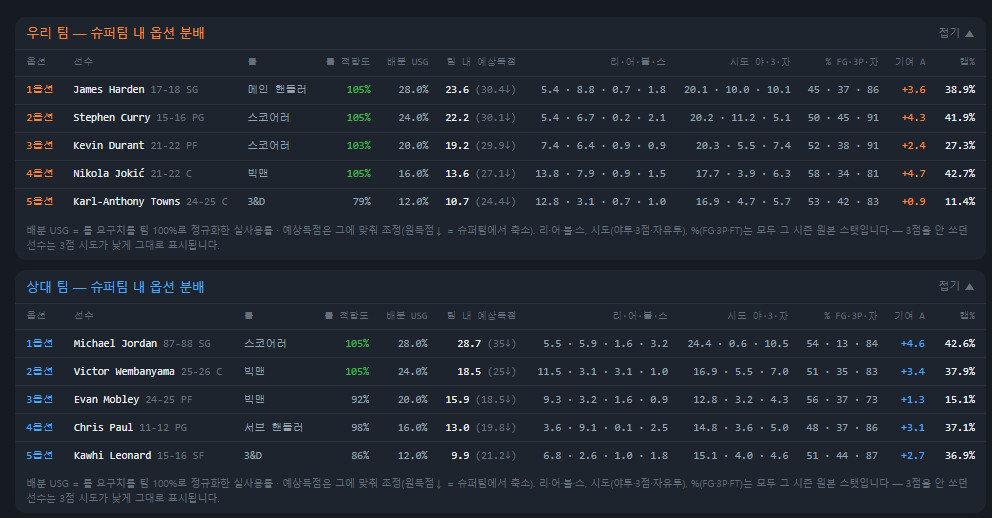Click the +3.4 contribution value in Wembanyama's row
Viewport: 992px width, 518px height.
coord(913,371)
